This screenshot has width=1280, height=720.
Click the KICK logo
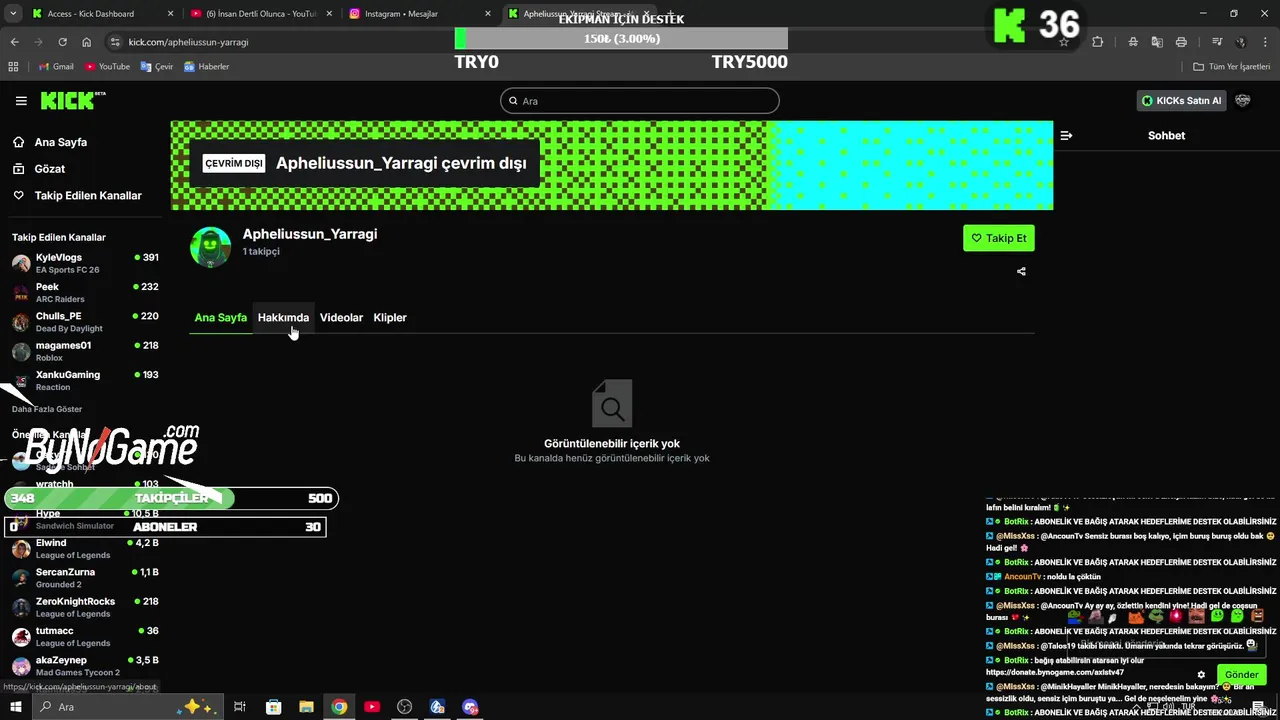(72, 100)
